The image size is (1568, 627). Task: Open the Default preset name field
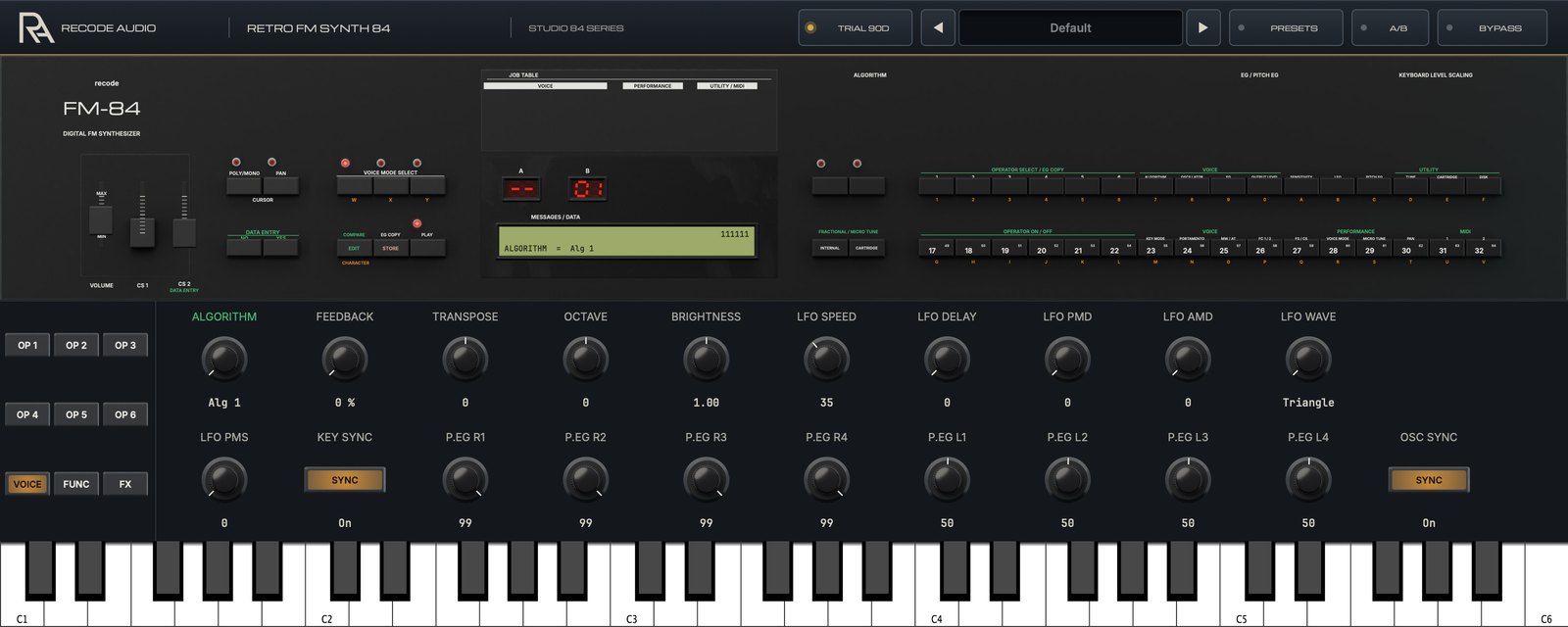(1070, 27)
